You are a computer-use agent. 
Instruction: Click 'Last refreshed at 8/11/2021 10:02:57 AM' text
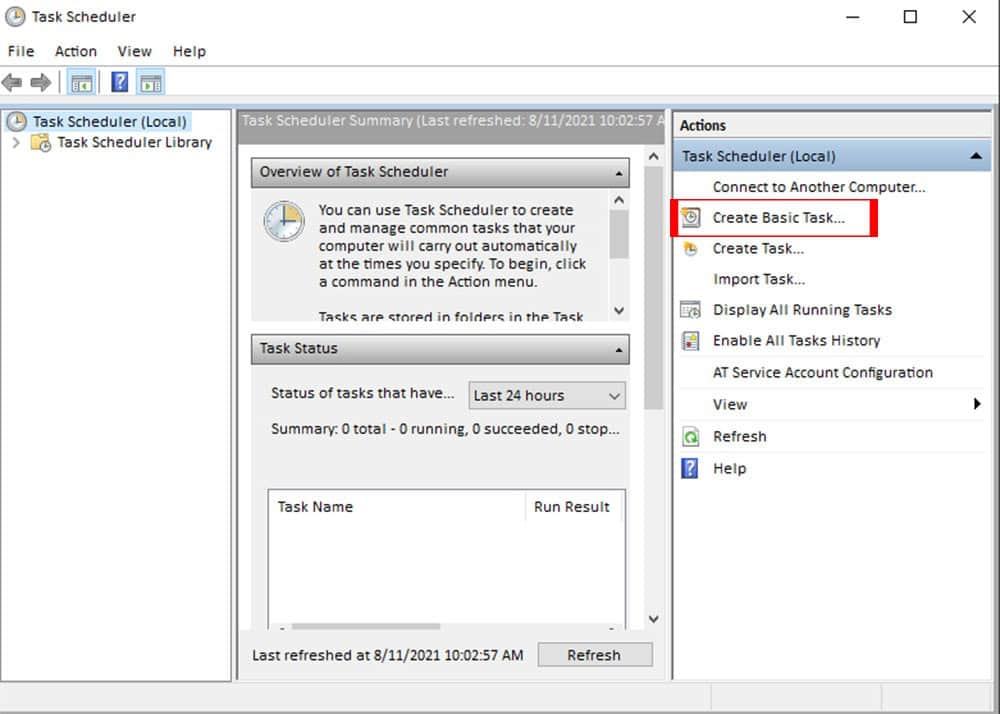[388, 655]
